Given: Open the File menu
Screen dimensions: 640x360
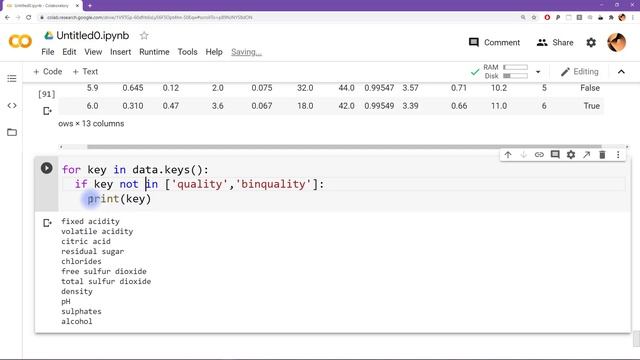Looking at the screenshot, I should click(x=48, y=52).
